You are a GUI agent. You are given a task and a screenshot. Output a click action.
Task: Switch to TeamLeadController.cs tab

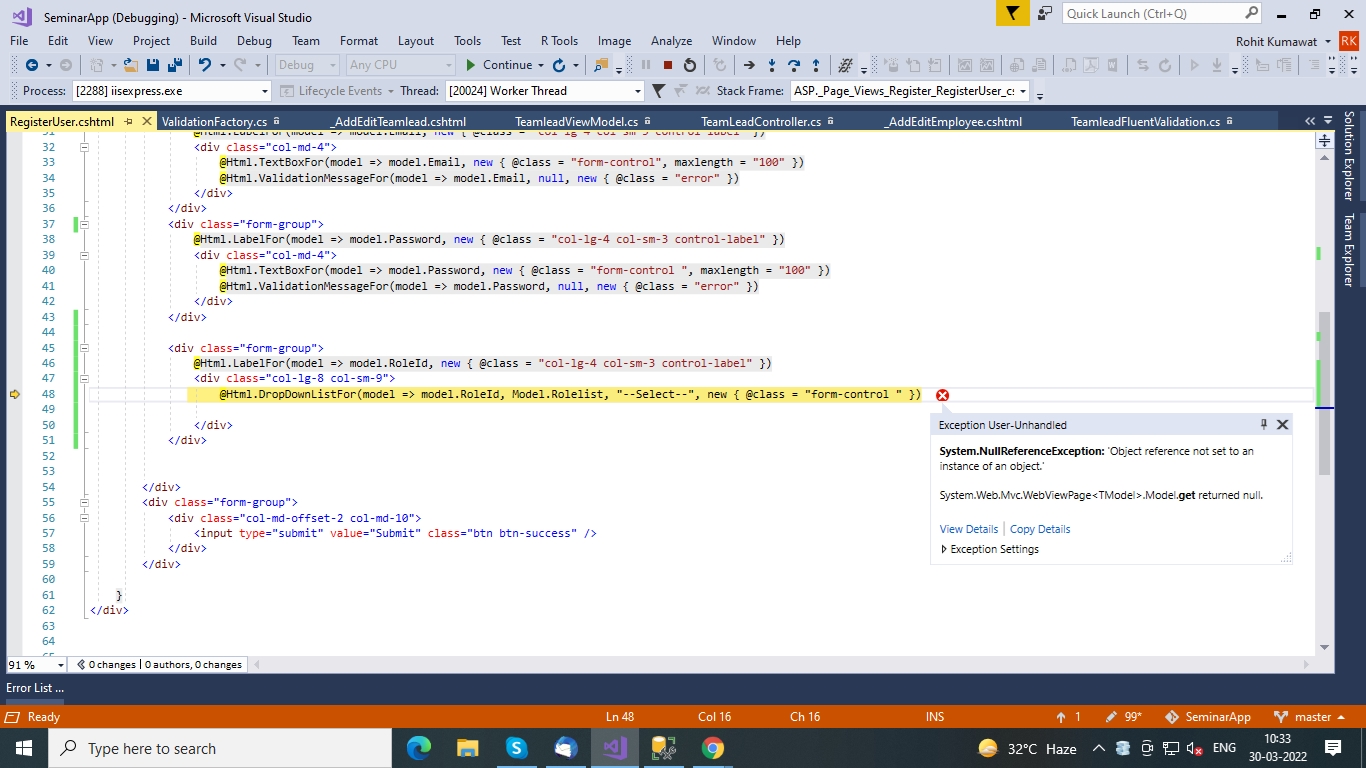click(760, 122)
